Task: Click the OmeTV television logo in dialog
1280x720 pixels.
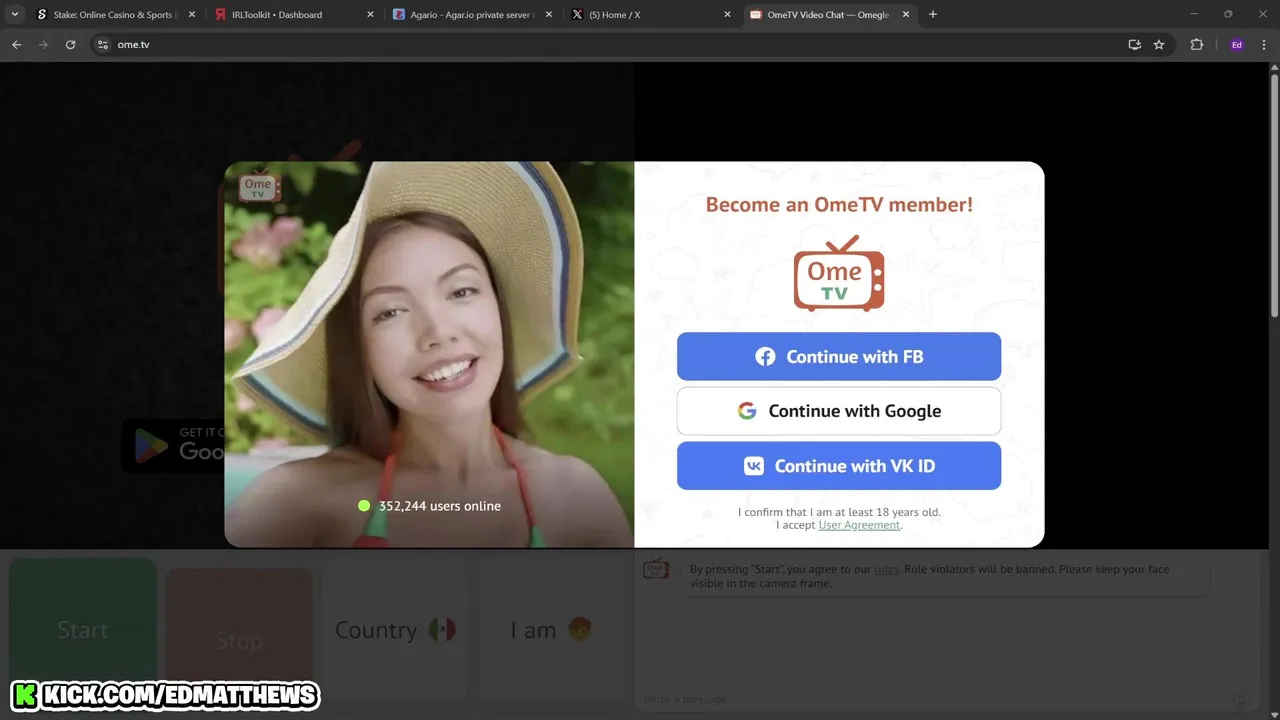Action: (838, 273)
